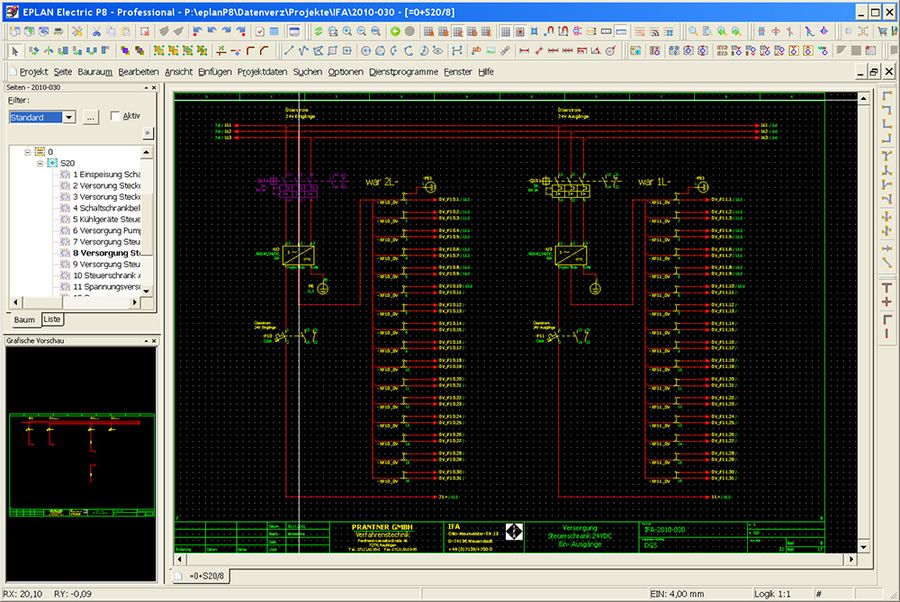Click the 'EIN: 4,00 mm' status entry
900x602 pixels.
point(677,594)
